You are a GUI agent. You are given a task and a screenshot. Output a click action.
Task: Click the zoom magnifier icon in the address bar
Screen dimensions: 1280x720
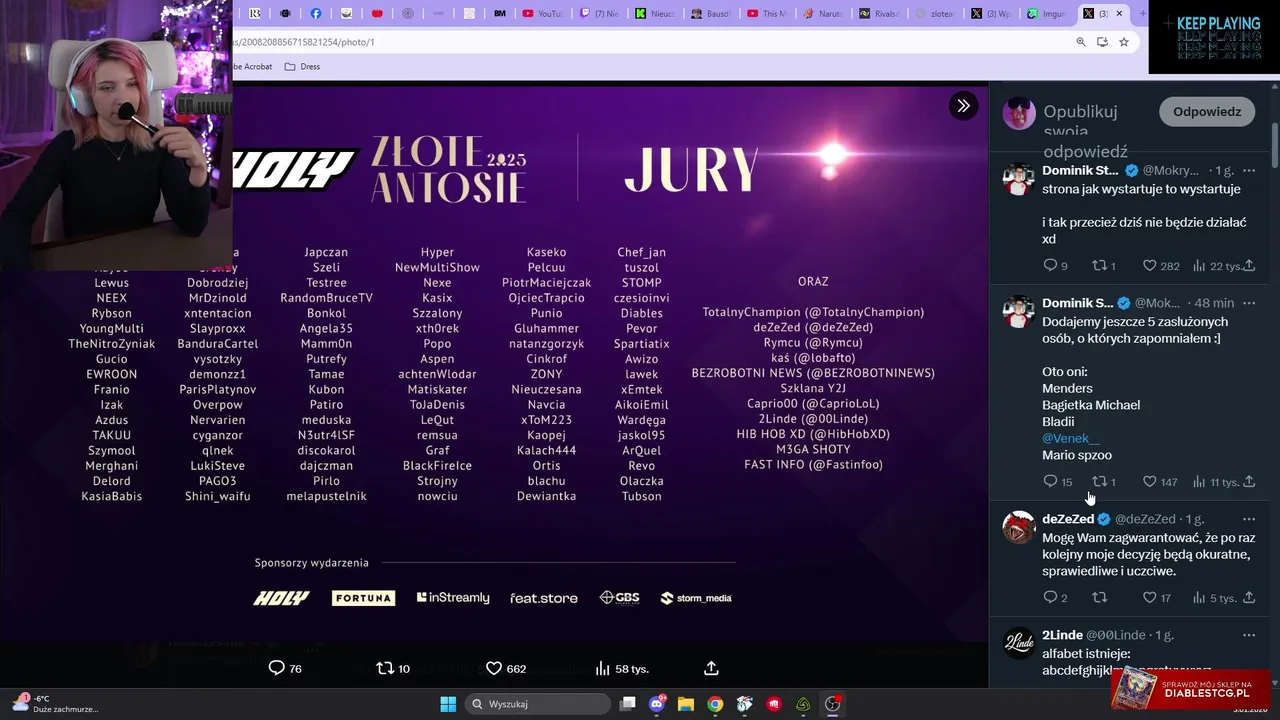click(x=1081, y=42)
